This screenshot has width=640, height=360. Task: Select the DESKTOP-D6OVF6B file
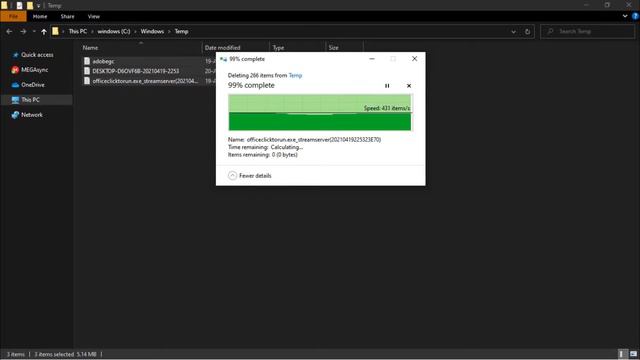[136, 71]
